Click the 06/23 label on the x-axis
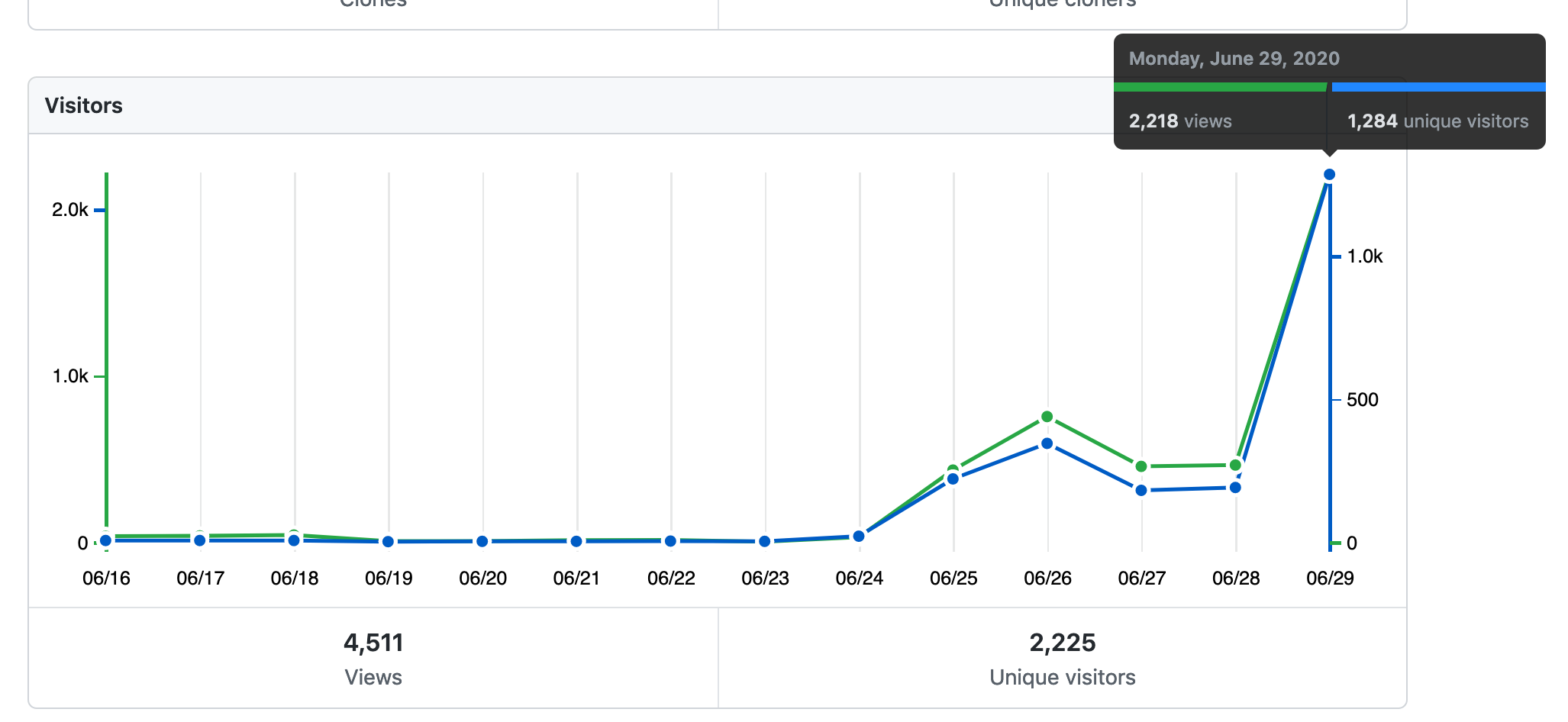This screenshot has width=1568, height=722. pos(764,578)
